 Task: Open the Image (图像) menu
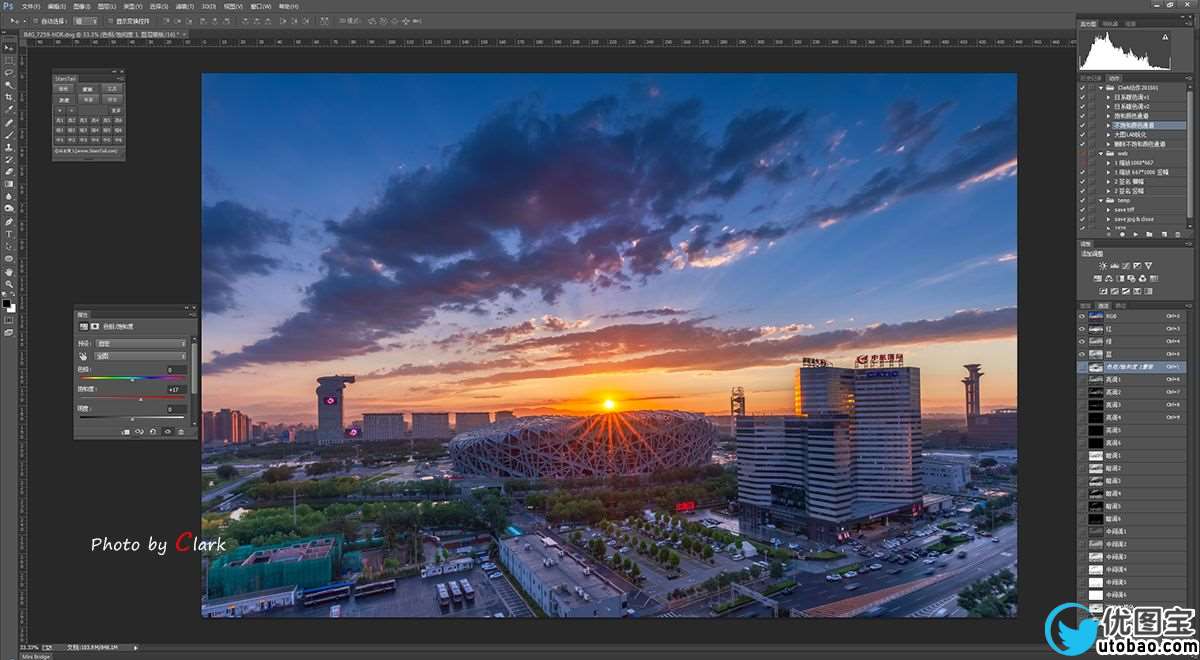83,5
